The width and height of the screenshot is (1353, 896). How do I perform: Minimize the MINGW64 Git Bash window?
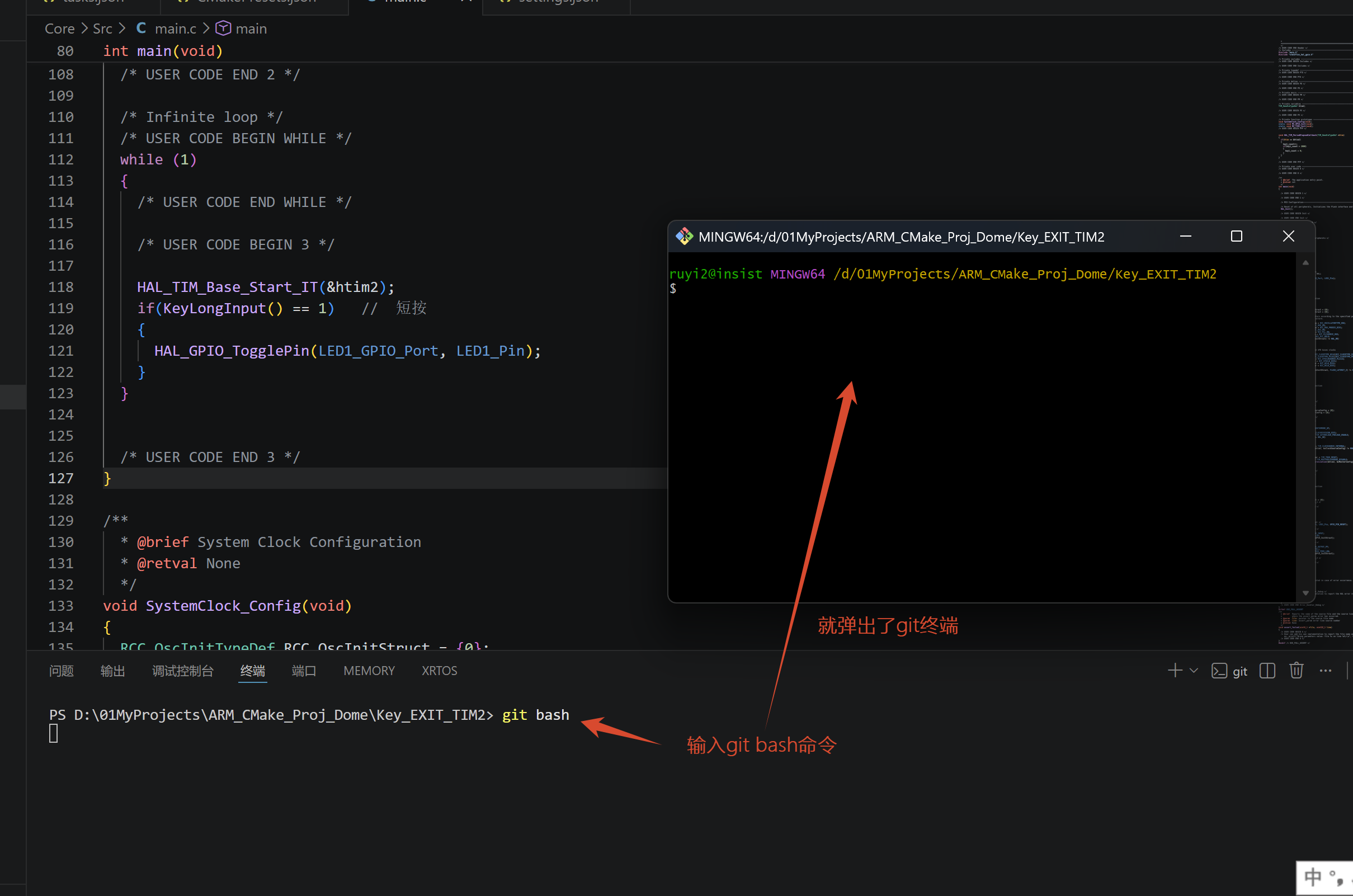[x=1186, y=236]
